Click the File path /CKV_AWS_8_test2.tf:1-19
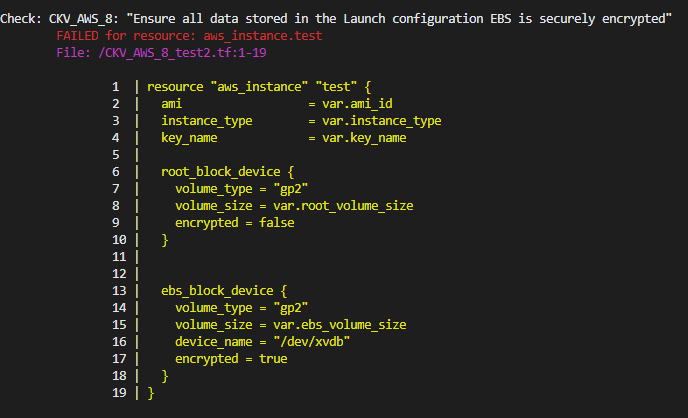The height and width of the screenshot is (418, 688). point(182,53)
